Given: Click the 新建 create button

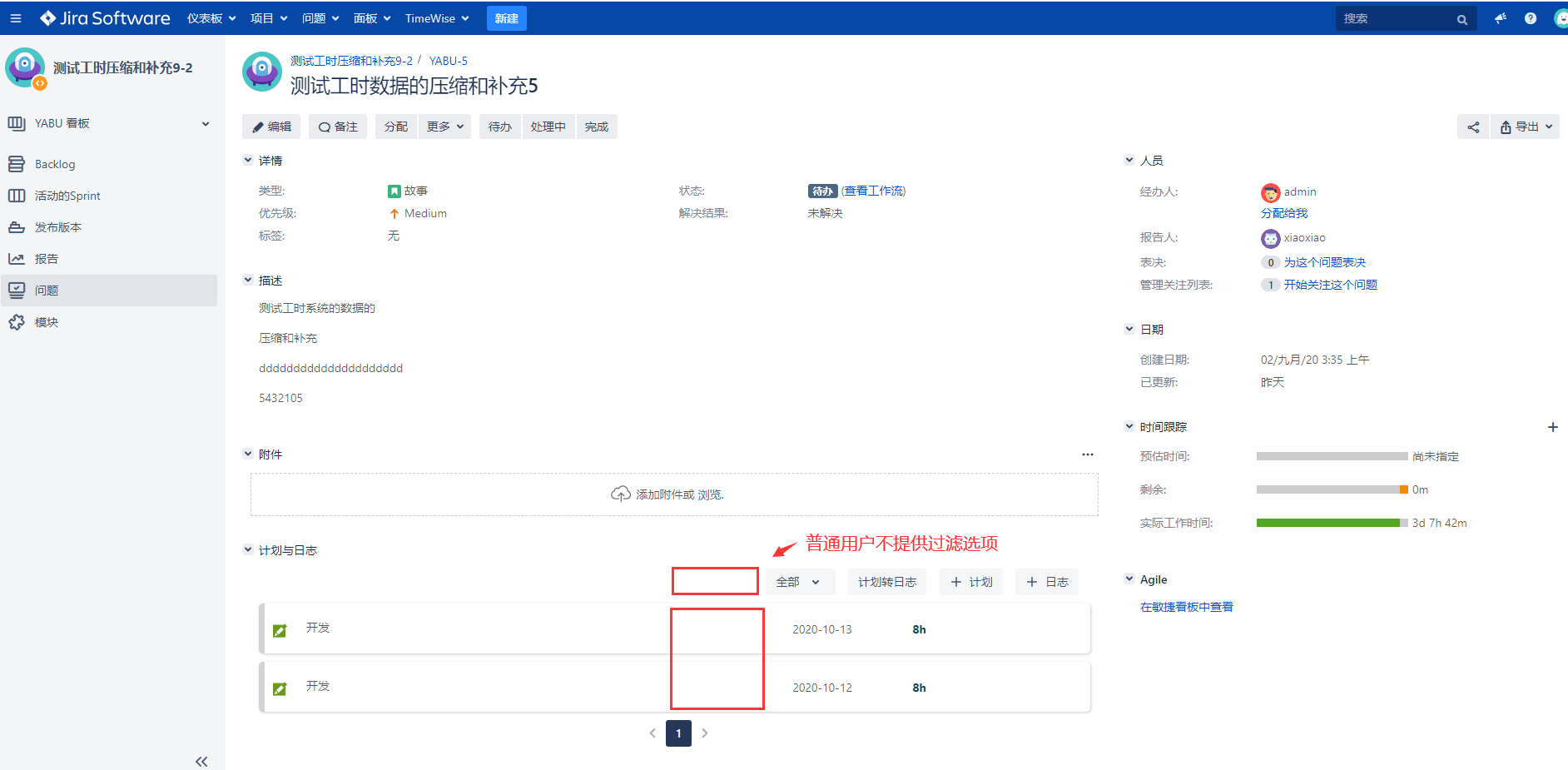Looking at the screenshot, I should pyautogui.click(x=506, y=18).
